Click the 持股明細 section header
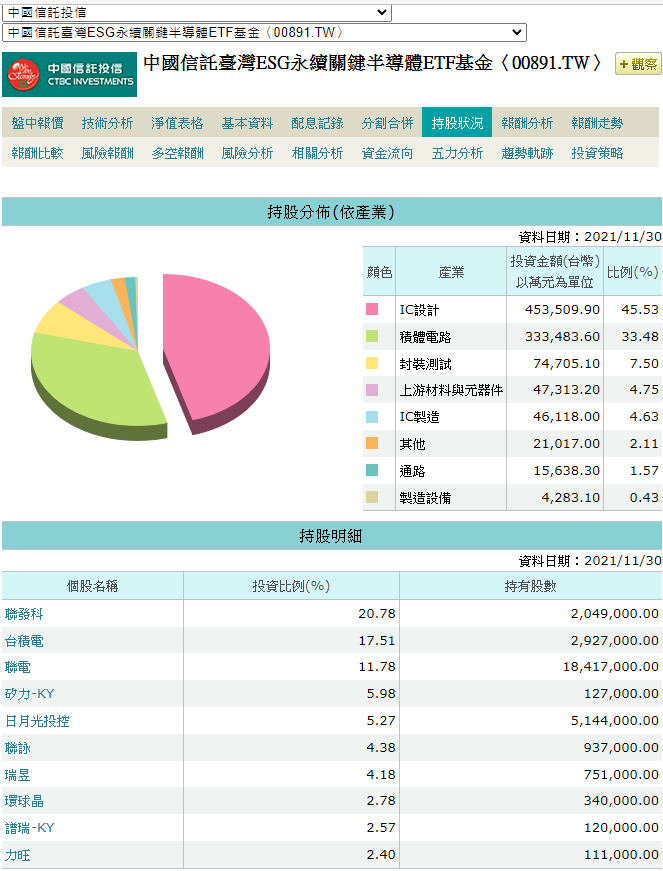Viewport: 663px width, 871px height. point(332,535)
